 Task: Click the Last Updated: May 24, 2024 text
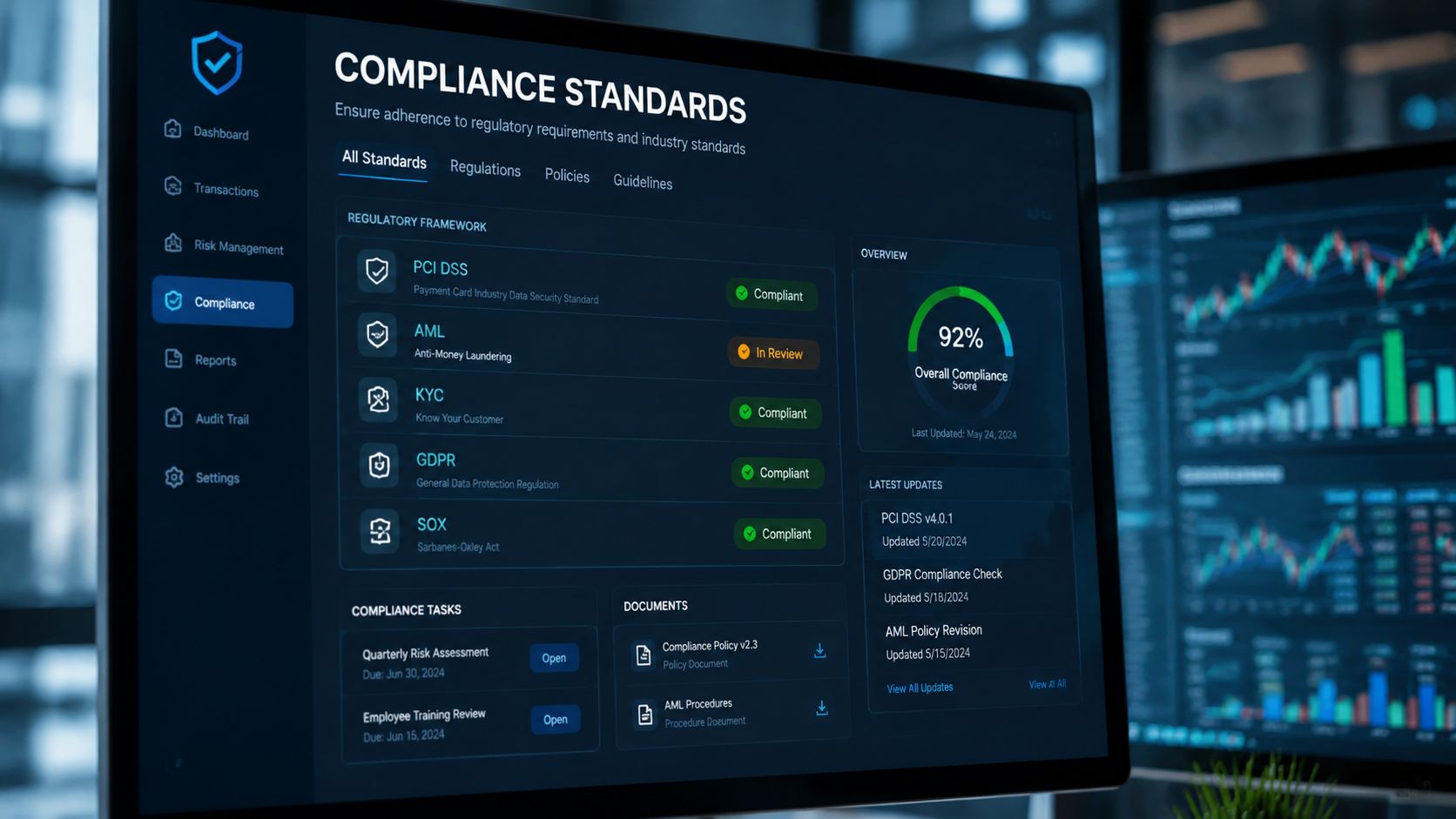click(x=964, y=433)
